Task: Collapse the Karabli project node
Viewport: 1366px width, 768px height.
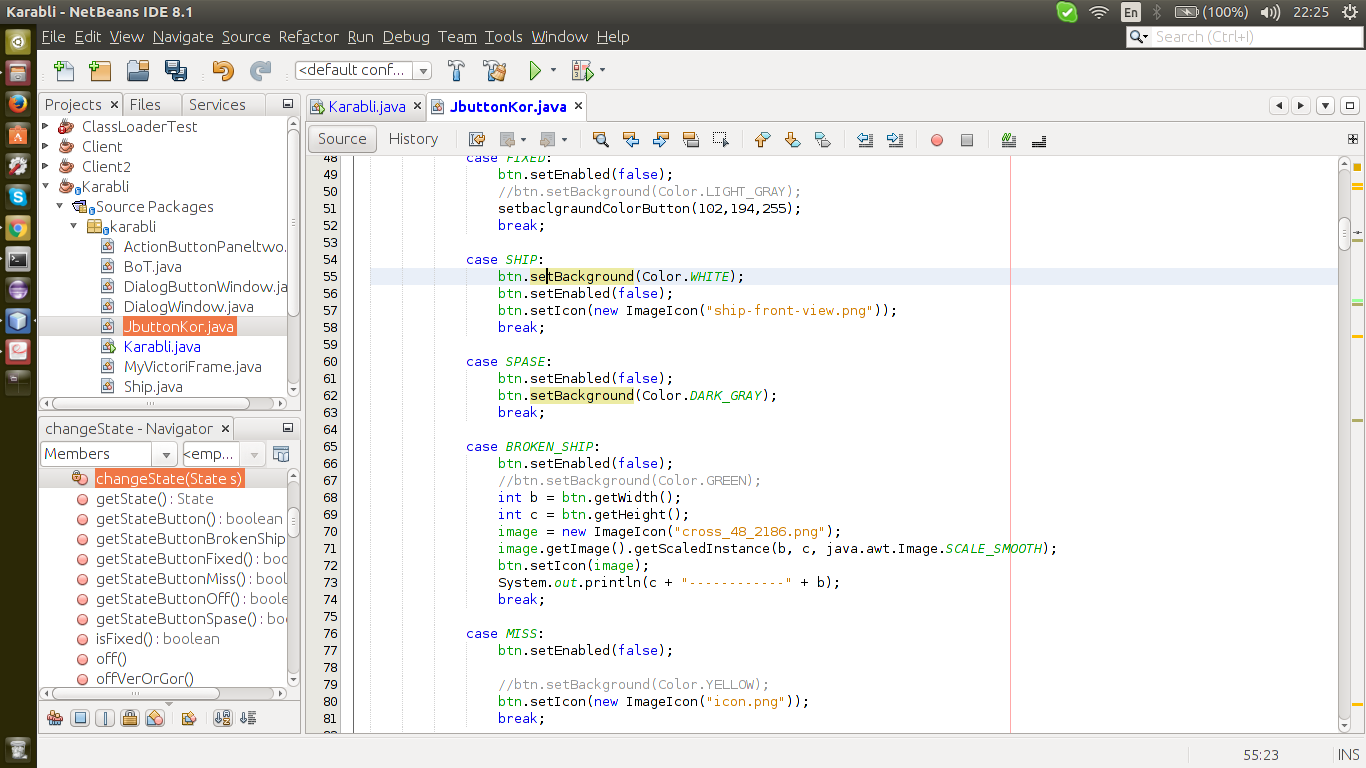Action: point(46,186)
